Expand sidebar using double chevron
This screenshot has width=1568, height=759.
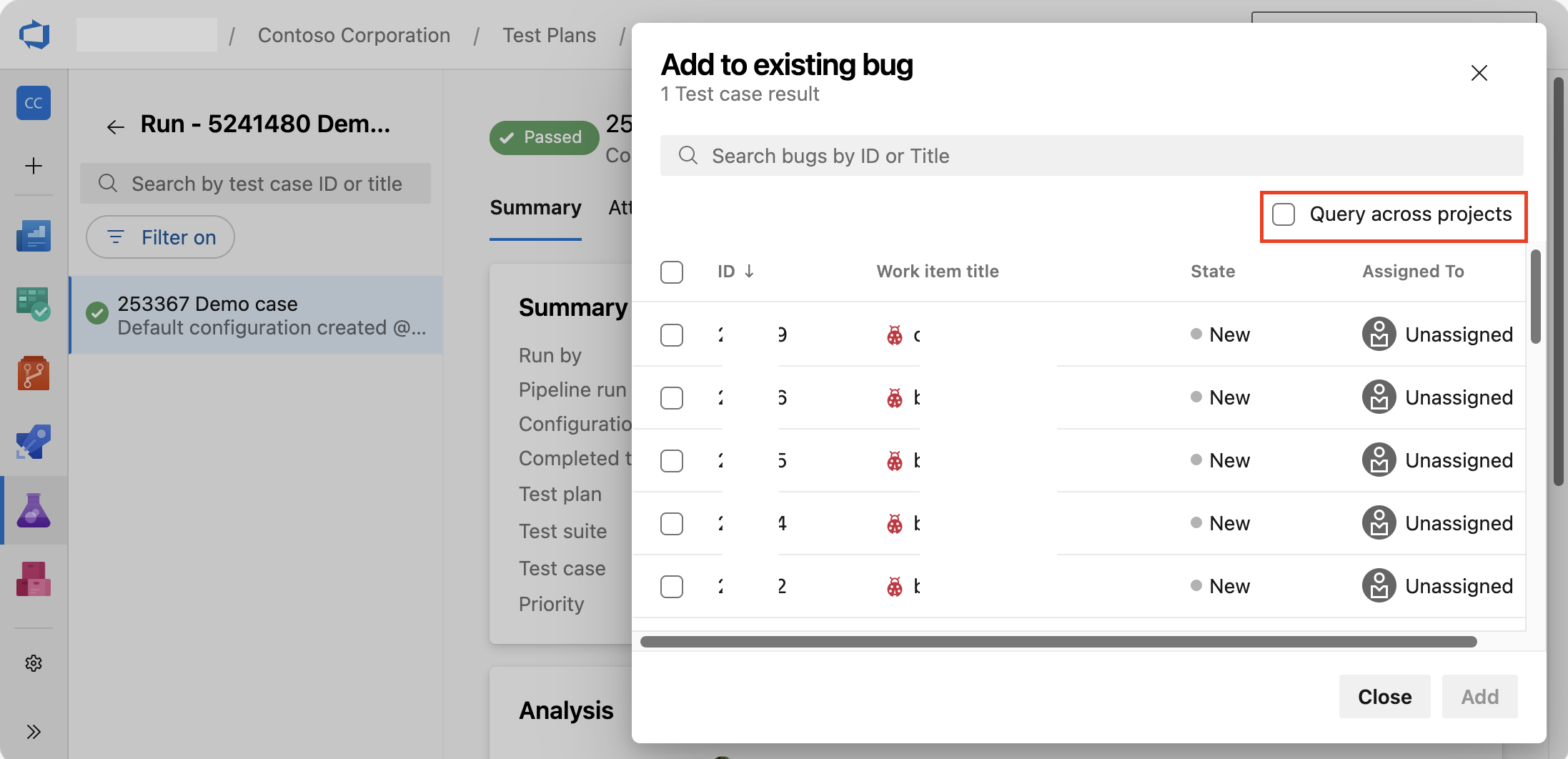pos(33,731)
